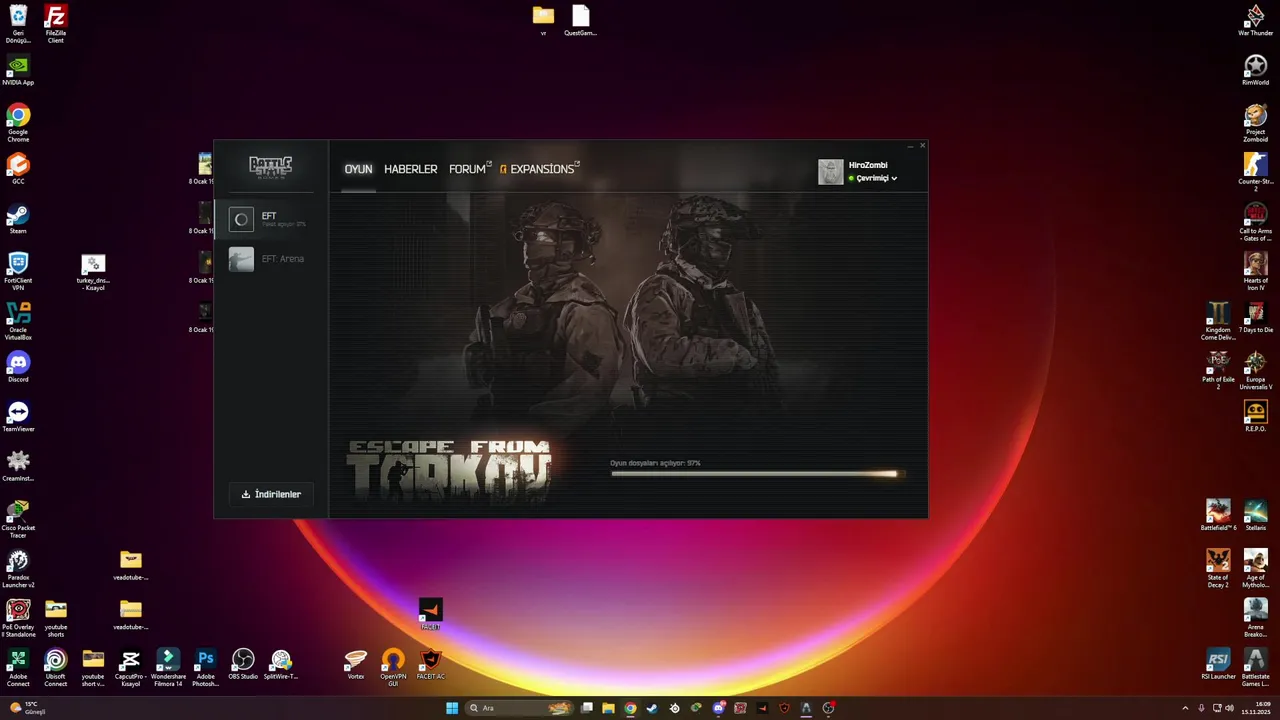Viewport: 1280px width, 720px height.
Task: Select the EFT game entry in sidebar
Action: click(271, 219)
